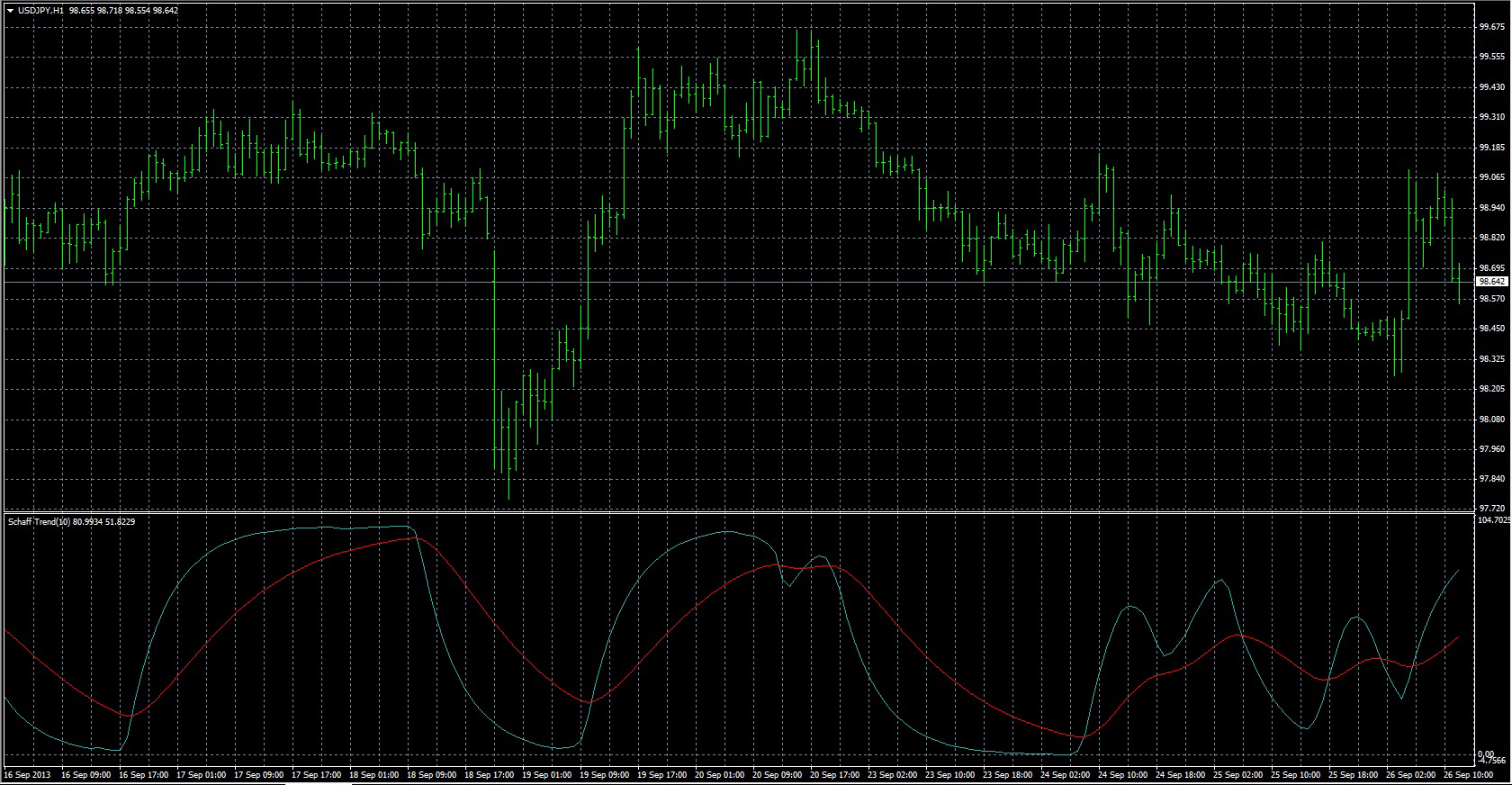The height and width of the screenshot is (785, 1512).
Task: Click the 97.720 price axis label
Action: tap(1491, 509)
